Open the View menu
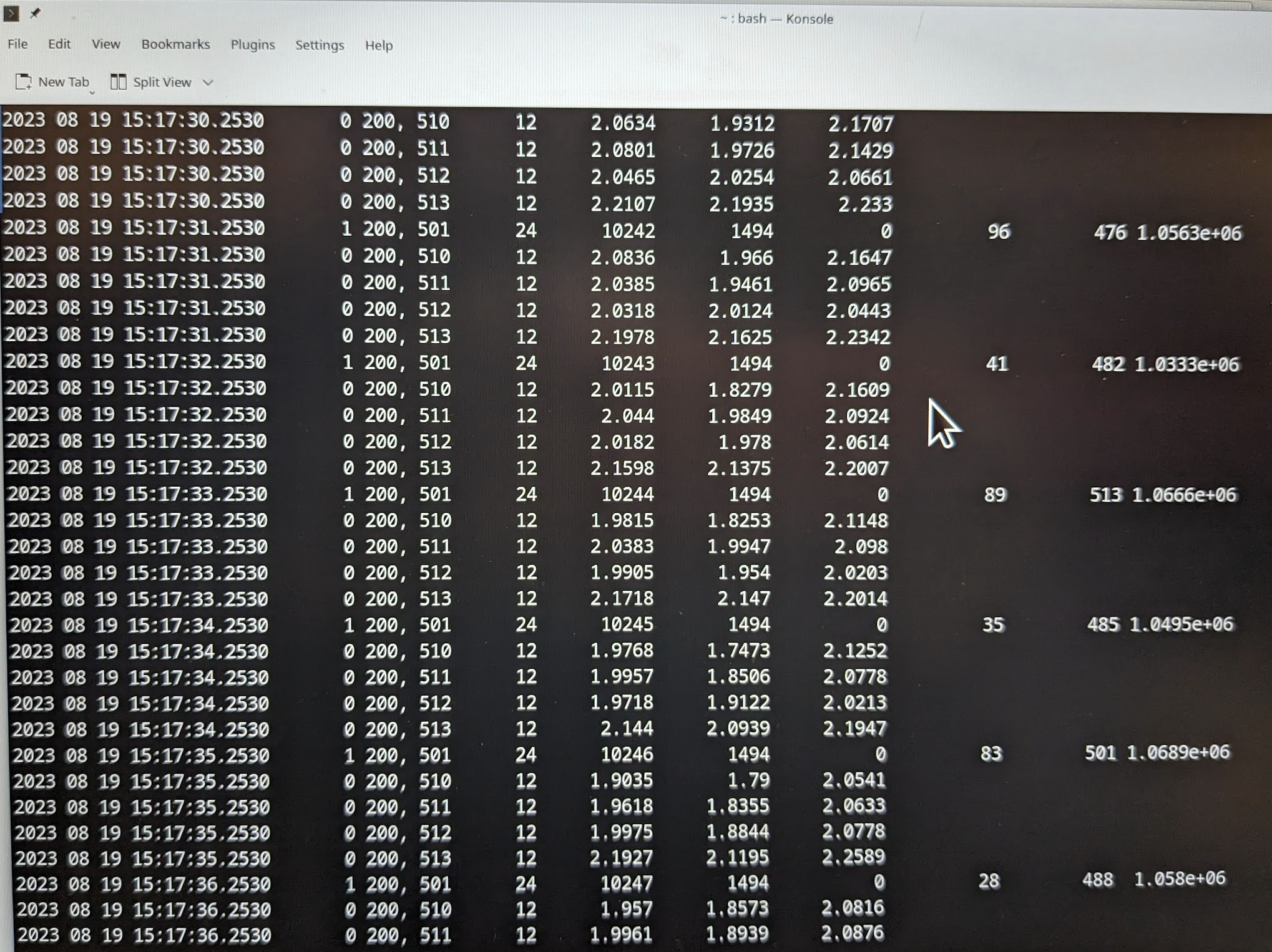The height and width of the screenshot is (952, 1272). tap(105, 44)
